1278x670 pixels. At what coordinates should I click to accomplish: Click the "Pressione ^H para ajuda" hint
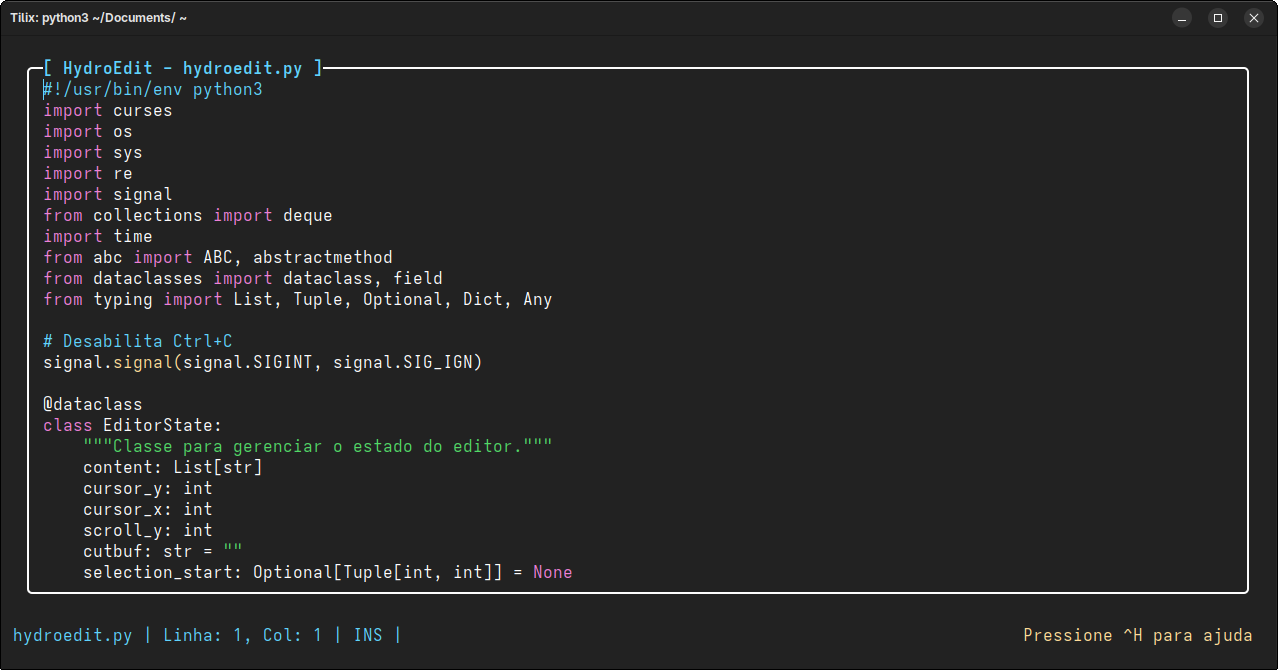[1137, 635]
